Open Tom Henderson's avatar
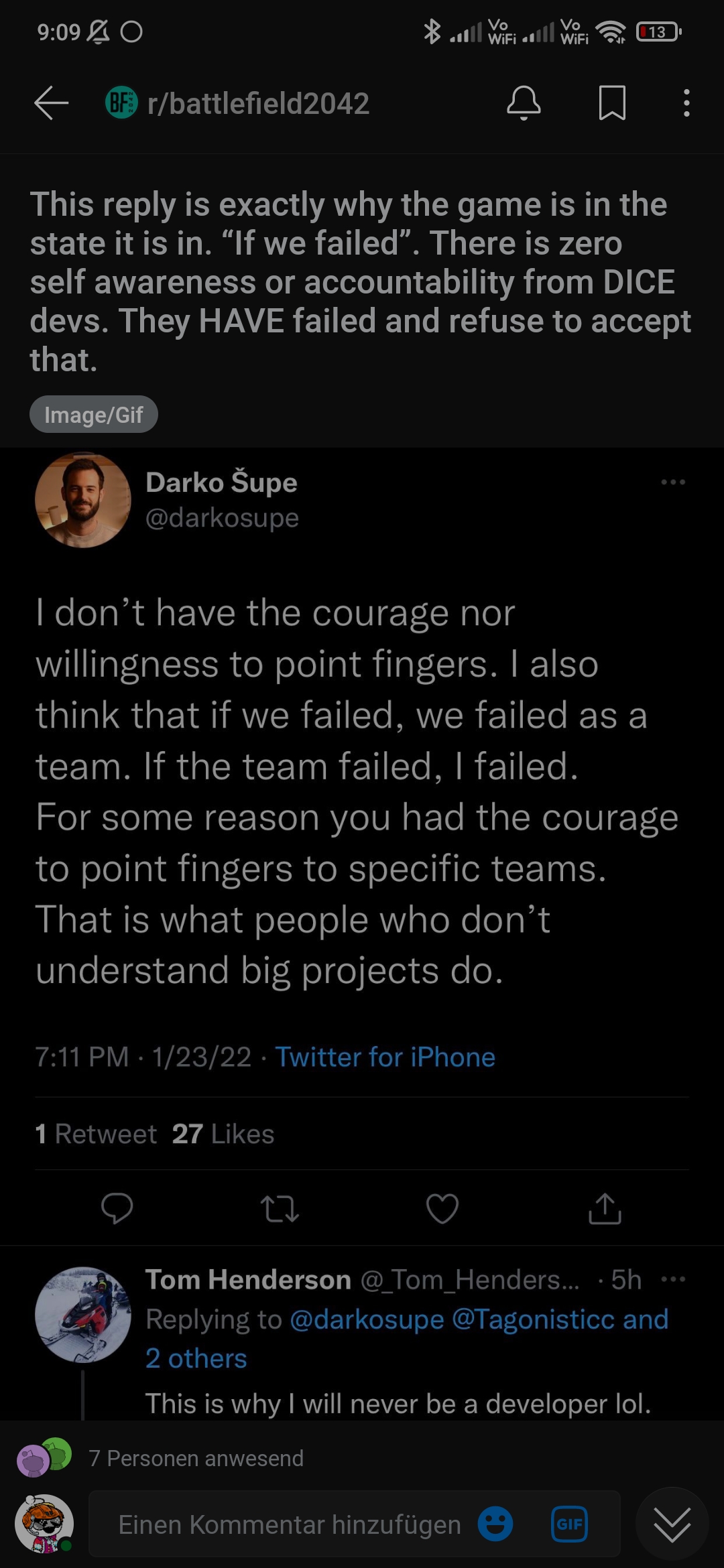This screenshot has width=724, height=1568. click(x=82, y=1314)
